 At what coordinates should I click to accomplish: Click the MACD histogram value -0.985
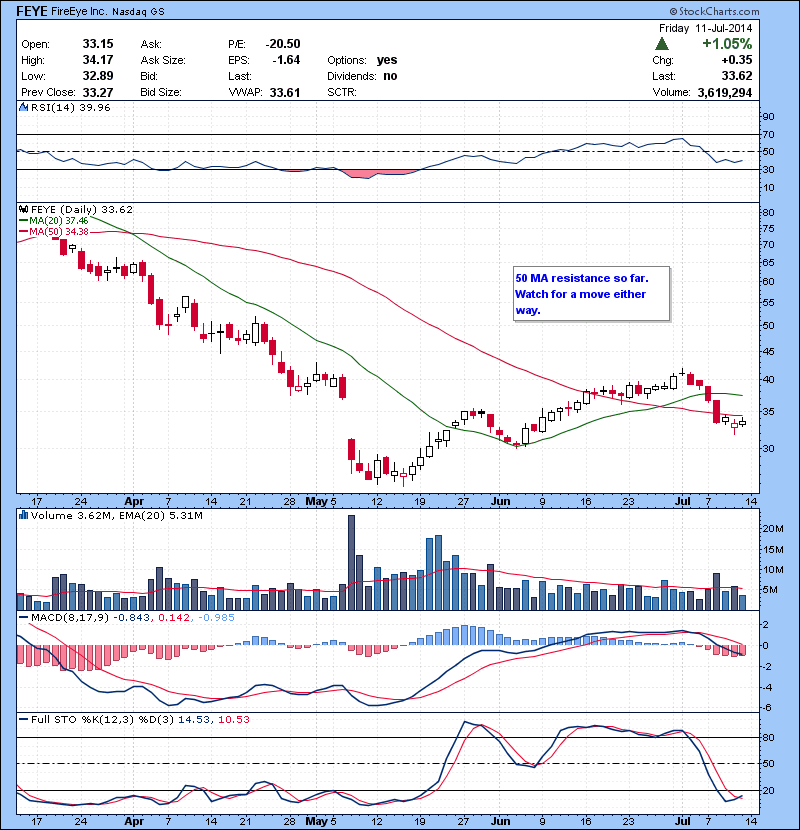click(216, 618)
